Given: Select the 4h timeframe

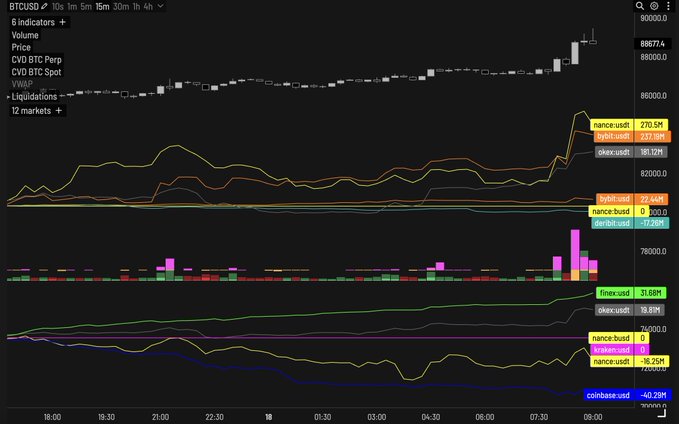Looking at the screenshot, I should (x=148, y=6).
